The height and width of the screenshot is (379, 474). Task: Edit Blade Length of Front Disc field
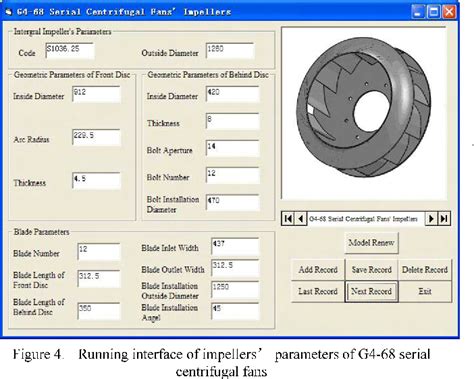99,278
